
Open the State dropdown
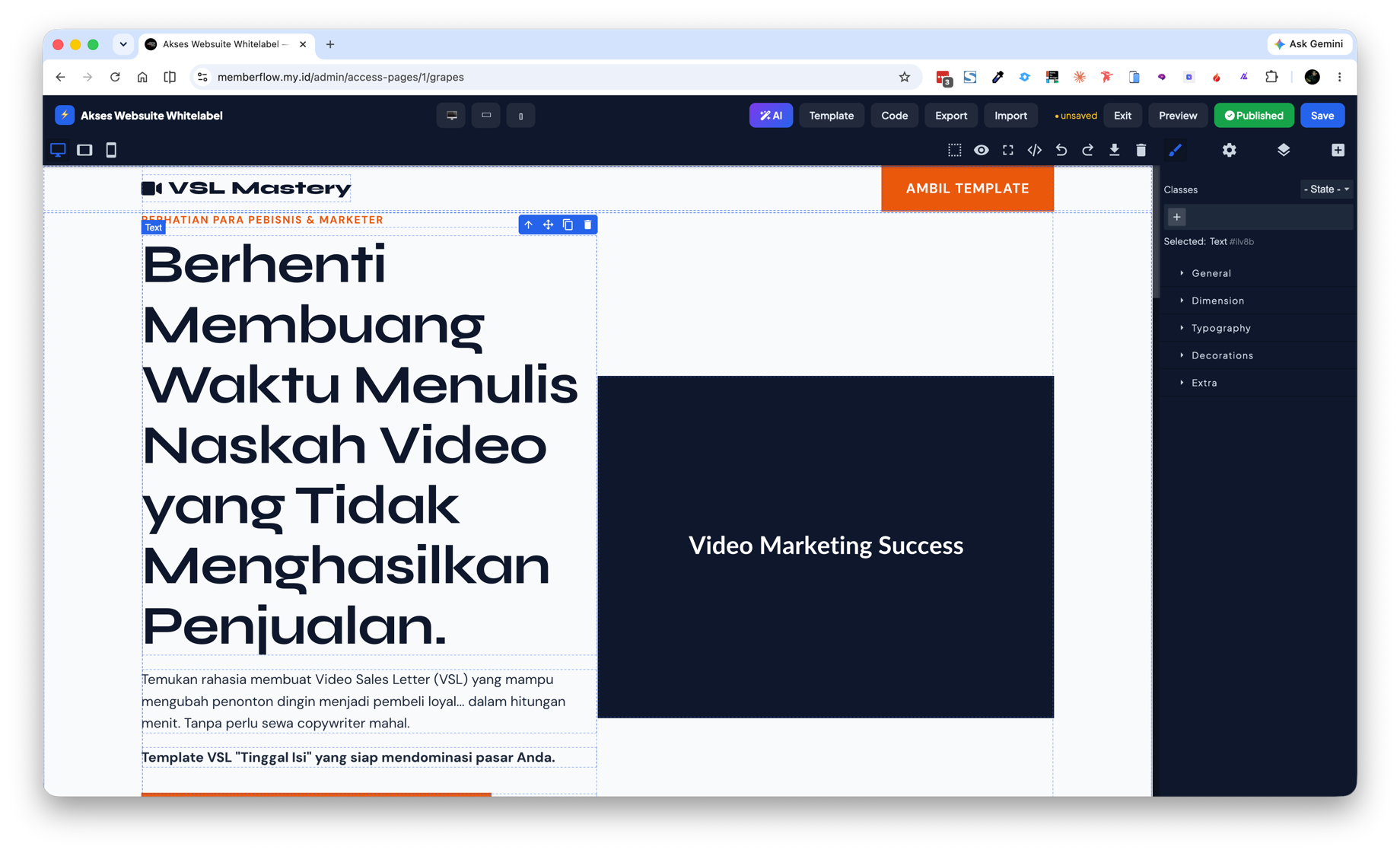[1326, 189]
